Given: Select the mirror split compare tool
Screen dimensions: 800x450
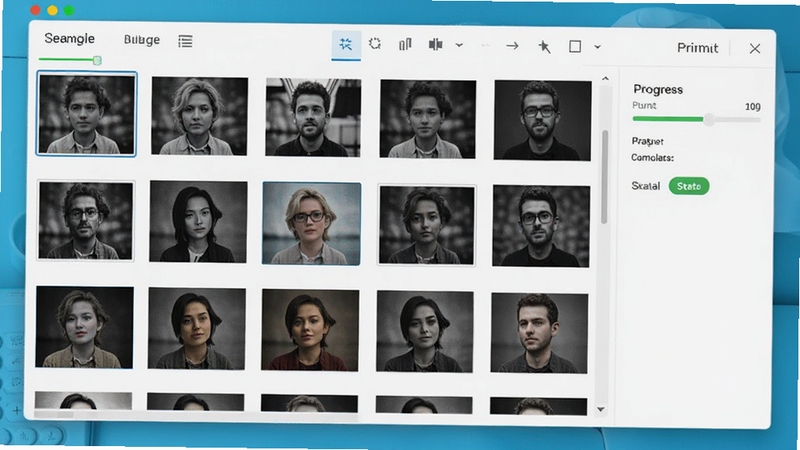Looking at the screenshot, I should [435, 45].
